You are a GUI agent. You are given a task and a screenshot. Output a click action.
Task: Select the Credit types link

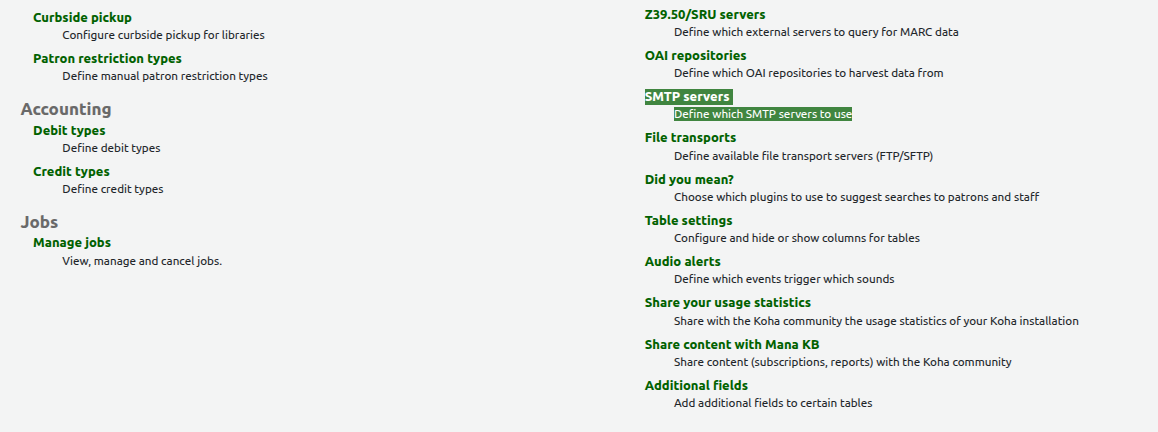tap(71, 171)
